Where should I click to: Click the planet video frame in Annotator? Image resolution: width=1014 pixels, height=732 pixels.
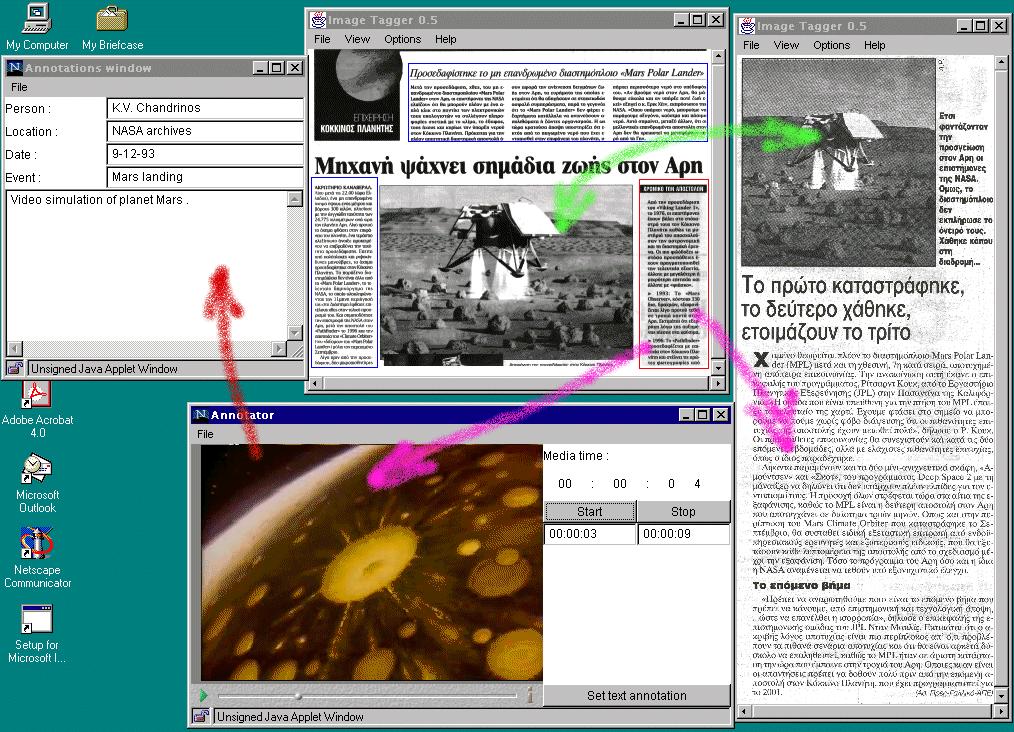371,562
